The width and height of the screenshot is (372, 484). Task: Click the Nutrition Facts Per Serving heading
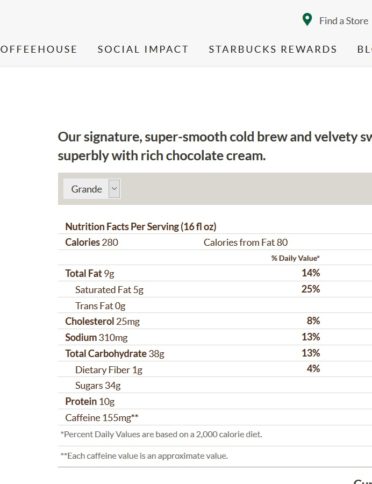pyautogui.click(x=141, y=227)
